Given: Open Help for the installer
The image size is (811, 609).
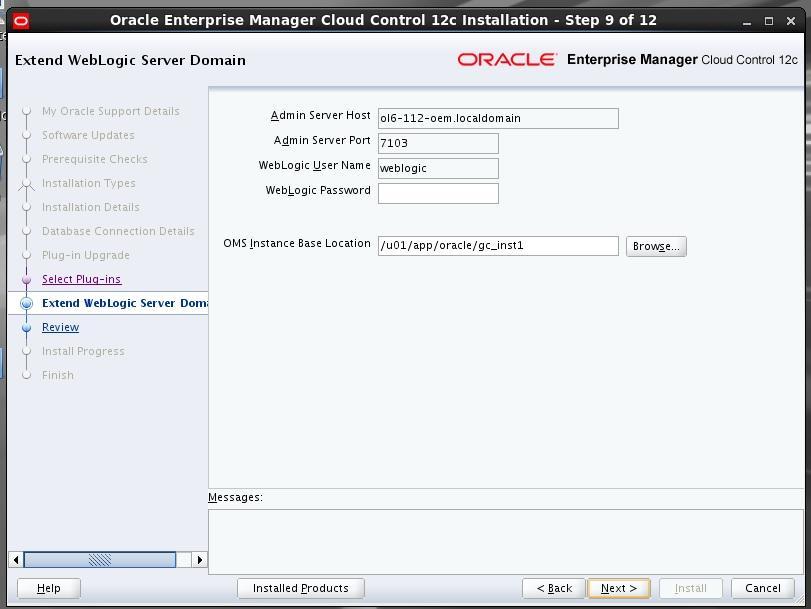Looking at the screenshot, I should click(49, 588).
